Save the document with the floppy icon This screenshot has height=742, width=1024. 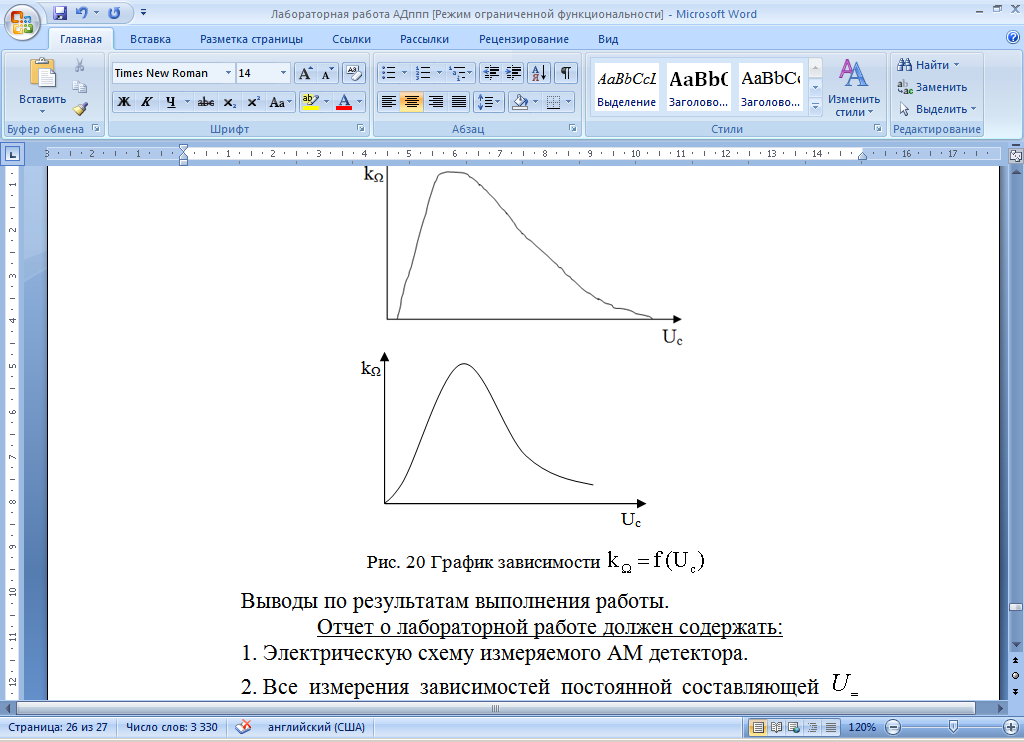pos(60,12)
